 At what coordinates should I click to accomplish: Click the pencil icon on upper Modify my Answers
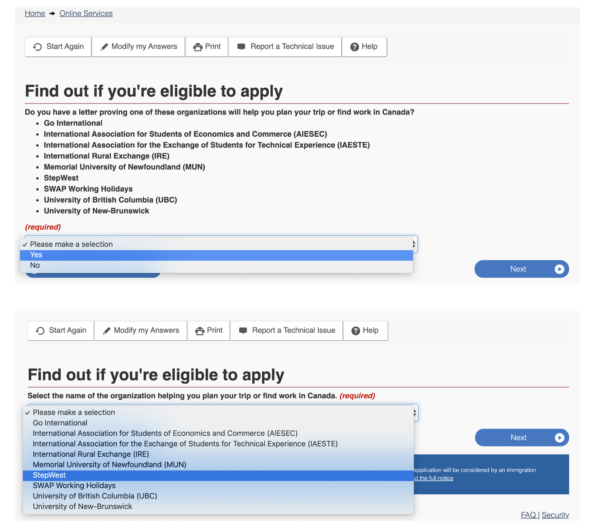(x=104, y=47)
